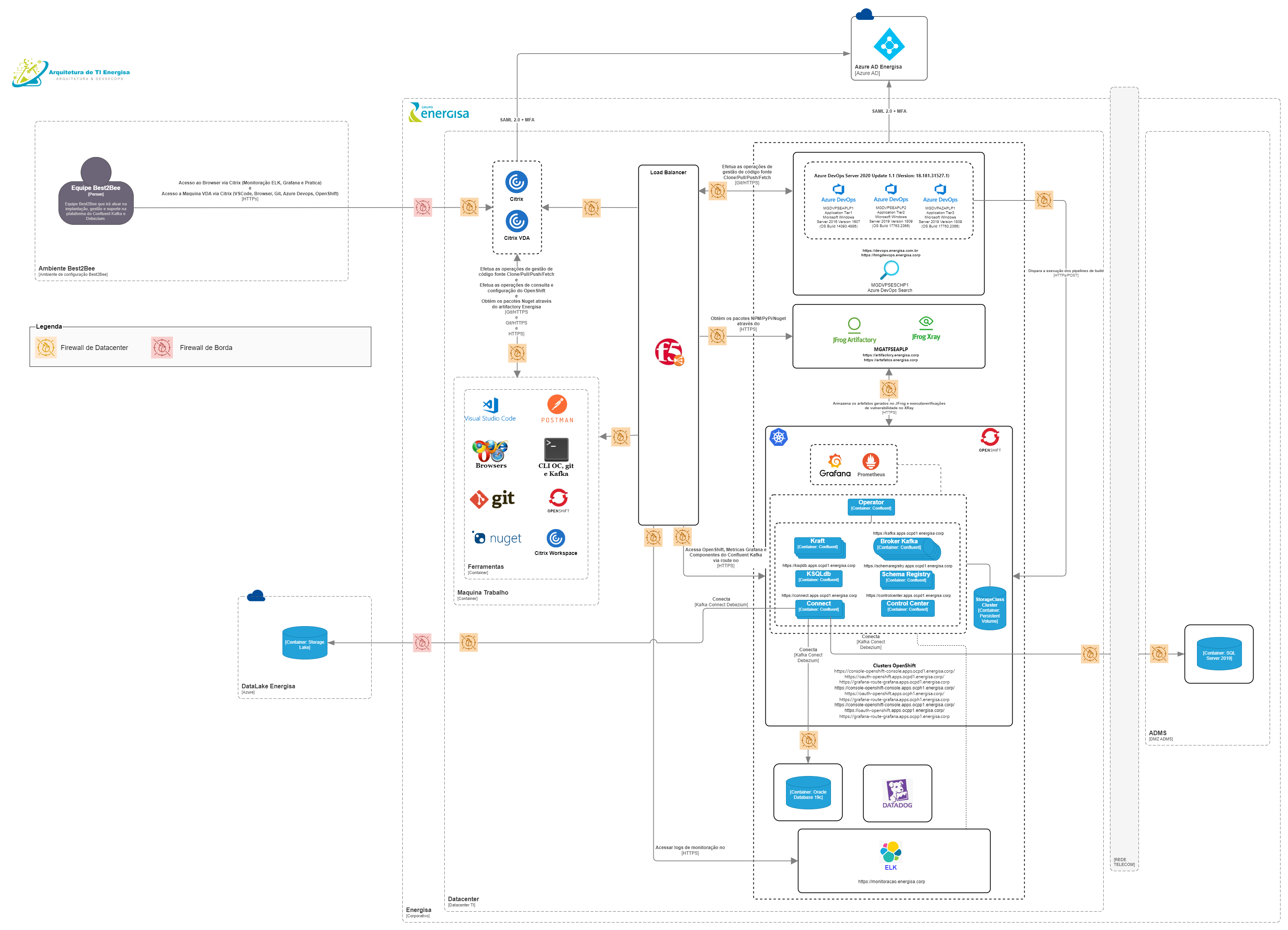
Task: Click the Maquina Trabalho label
Action: [x=483, y=592]
